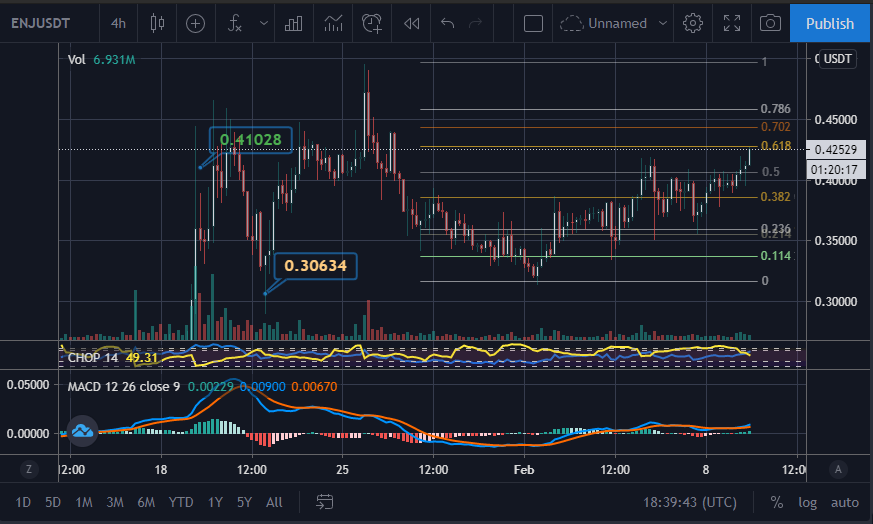873x524 pixels.
Task: Toggle fullscreen mode icon
Action: click(x=732, y=23)
